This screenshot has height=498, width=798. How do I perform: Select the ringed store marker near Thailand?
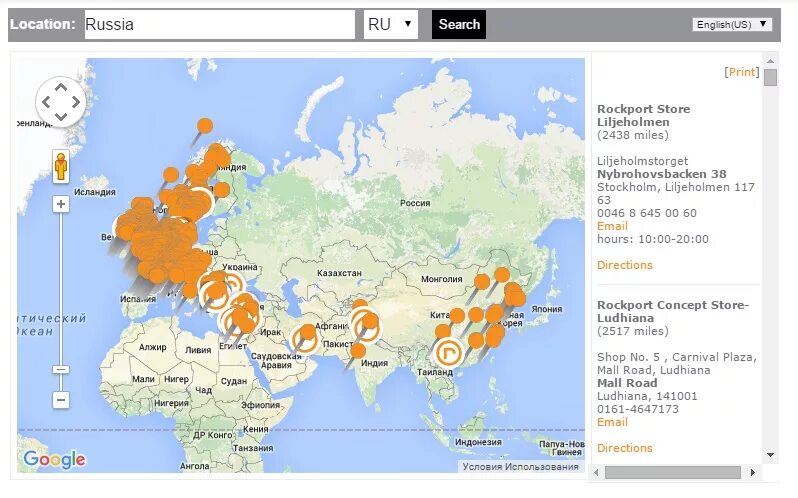click(x=449, y=352)
